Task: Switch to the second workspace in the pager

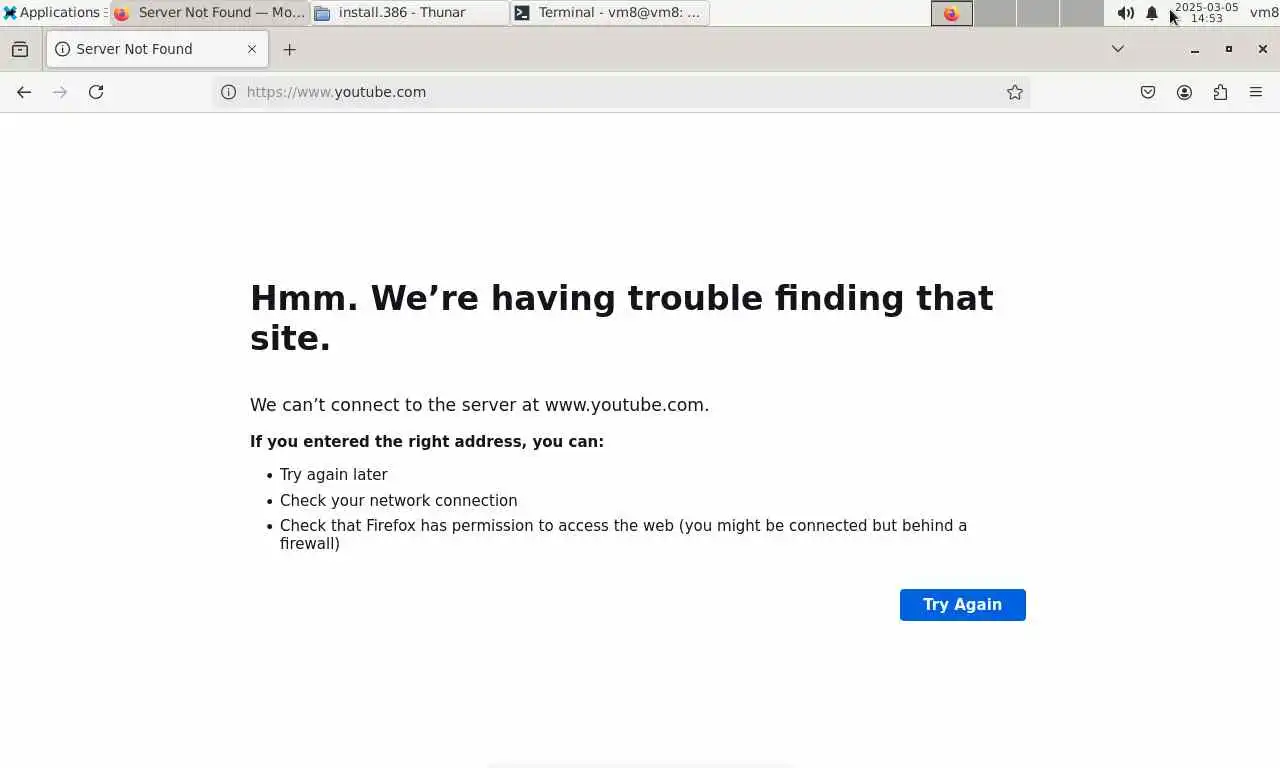Action: [995, 13]
